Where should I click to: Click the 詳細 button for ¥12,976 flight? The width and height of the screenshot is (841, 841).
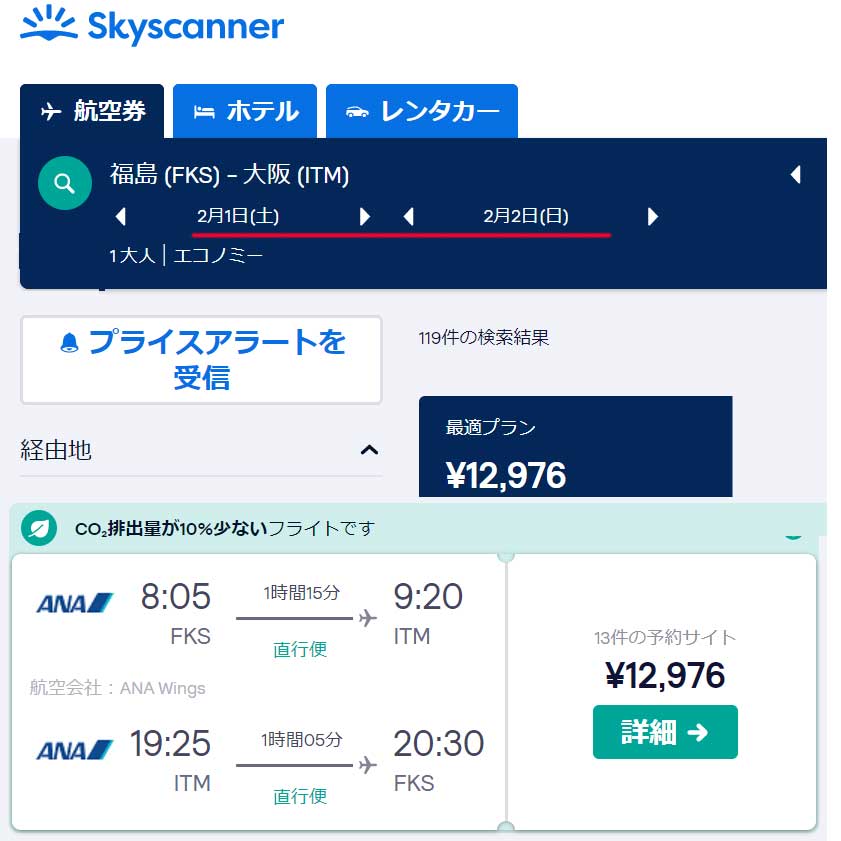pos(665,732)
